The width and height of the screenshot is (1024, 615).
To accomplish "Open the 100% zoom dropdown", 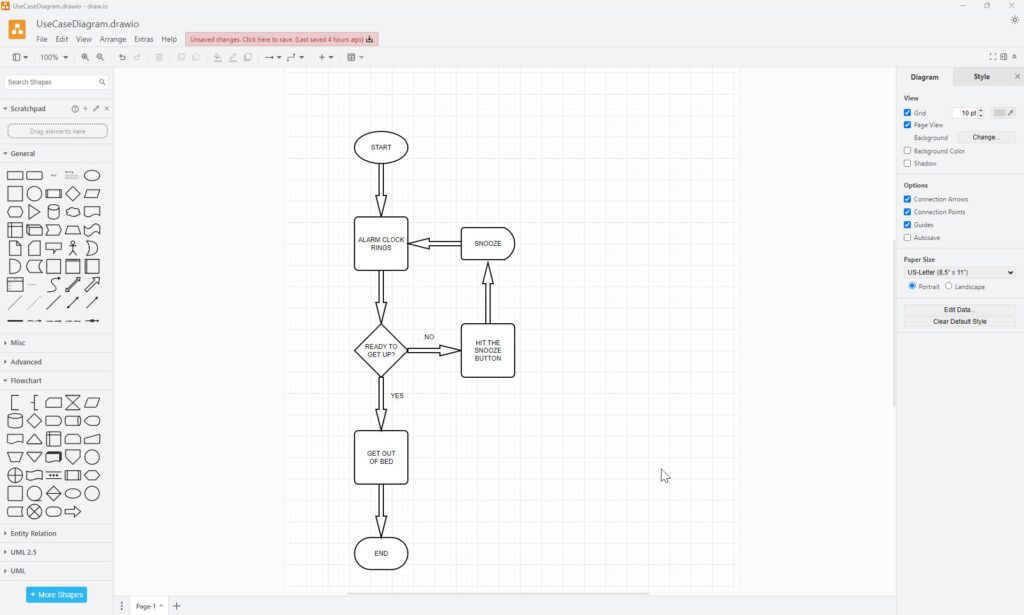I will click(54, 57).
